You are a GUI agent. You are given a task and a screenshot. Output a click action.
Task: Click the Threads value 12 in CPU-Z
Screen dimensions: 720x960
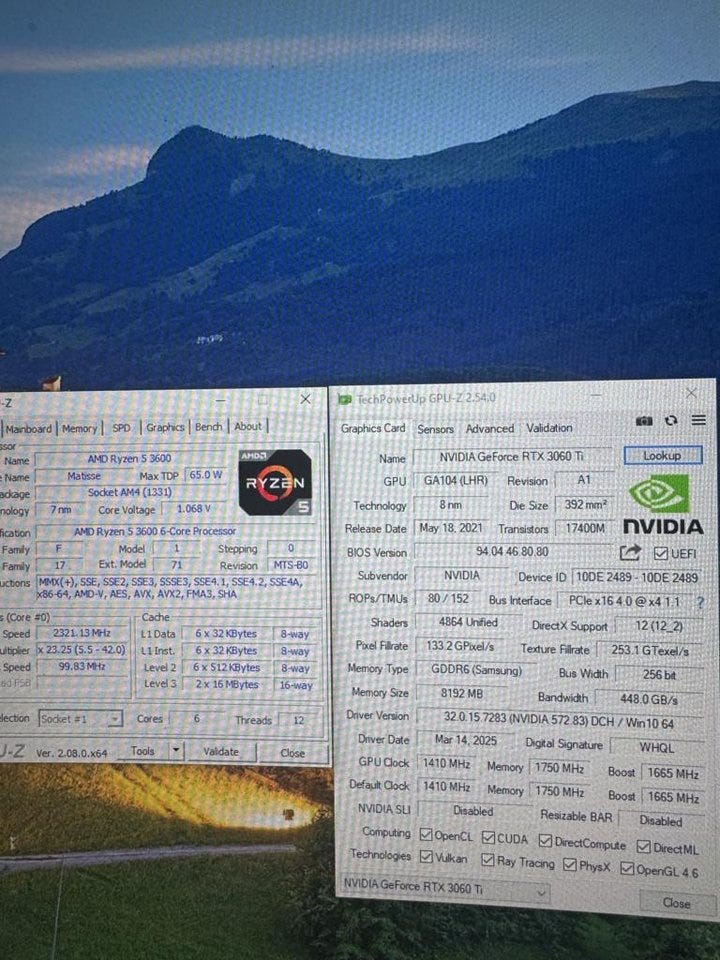coord(298,720)
